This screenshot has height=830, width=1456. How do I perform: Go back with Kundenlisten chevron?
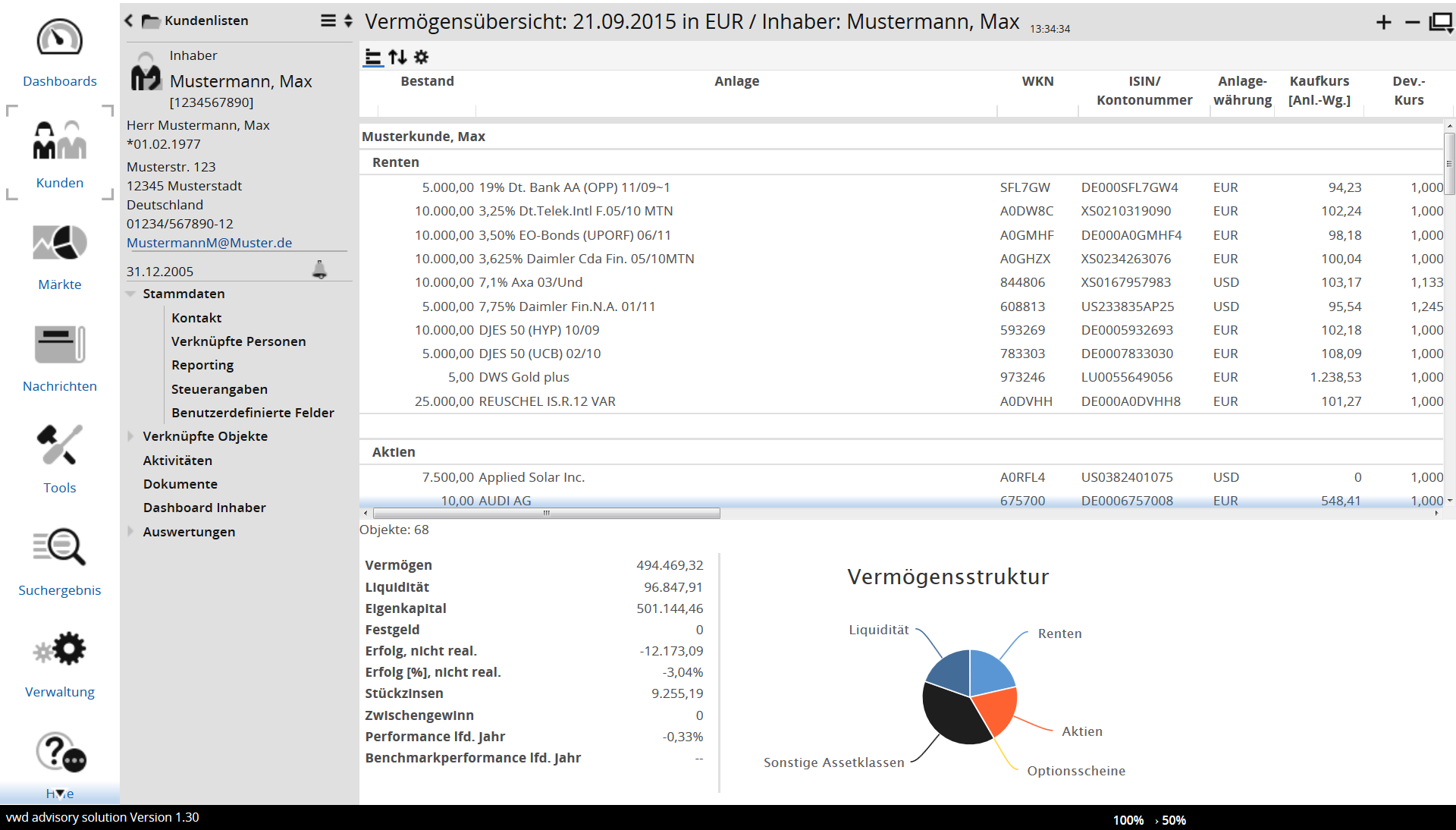pyautogui.click(x=129, y=20)
